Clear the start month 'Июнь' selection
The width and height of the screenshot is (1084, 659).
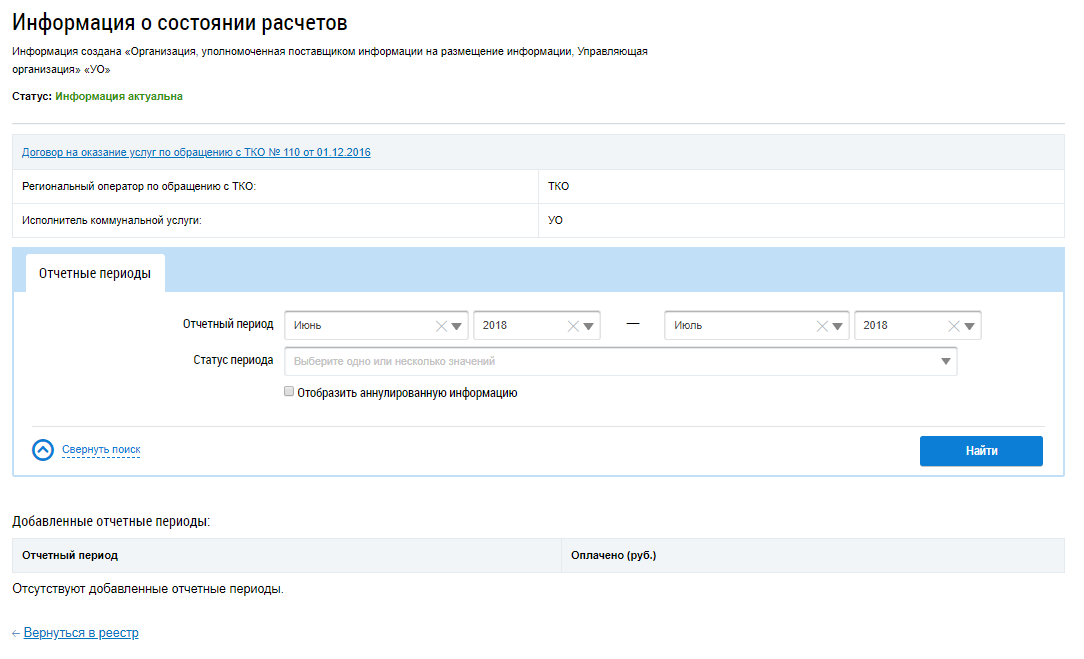pyautogui.click(x=442, y=326)
